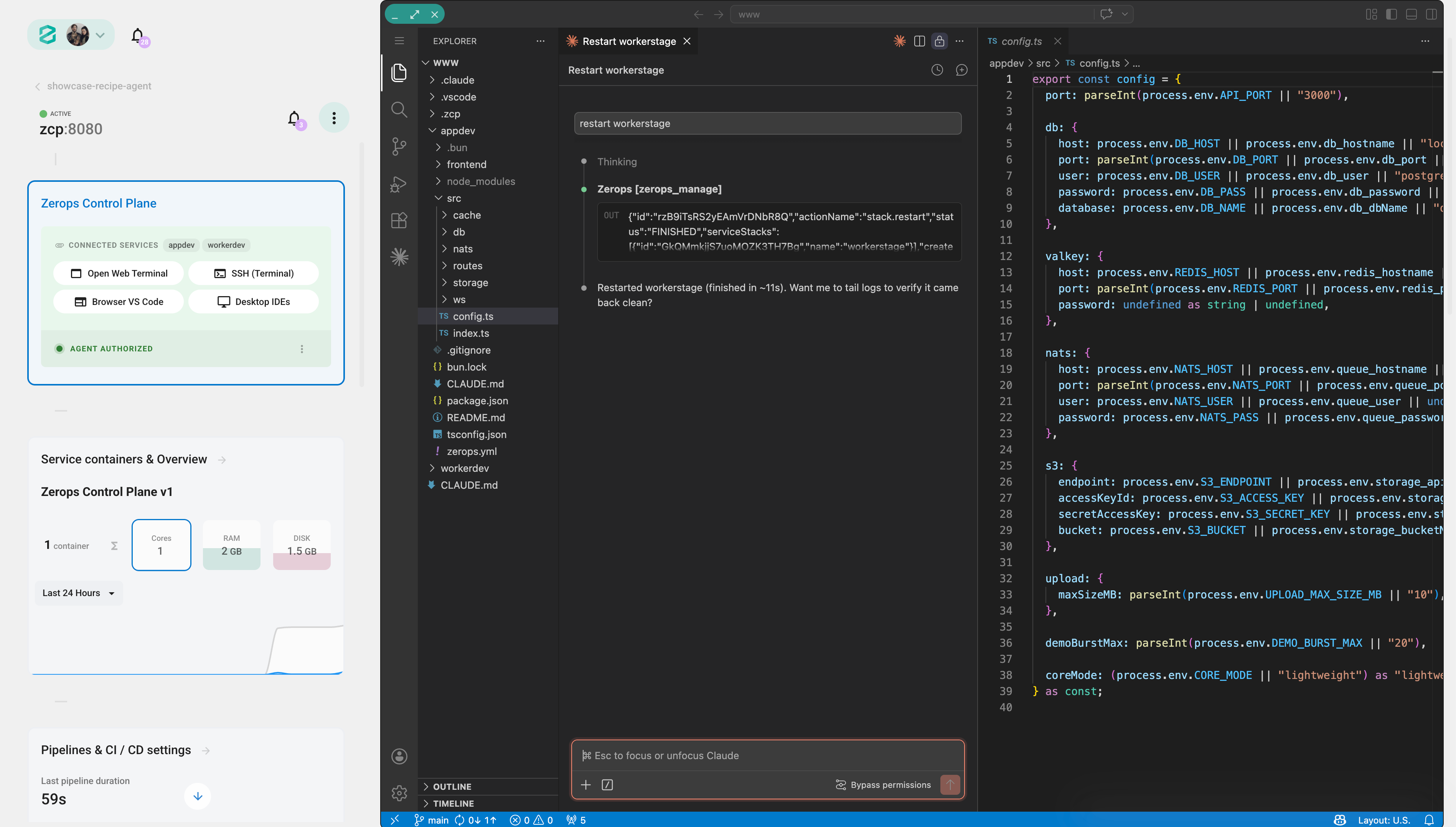Toggle bottom panel layout icon
The height and width of the screenshot is (827, 1456).
1411,14
